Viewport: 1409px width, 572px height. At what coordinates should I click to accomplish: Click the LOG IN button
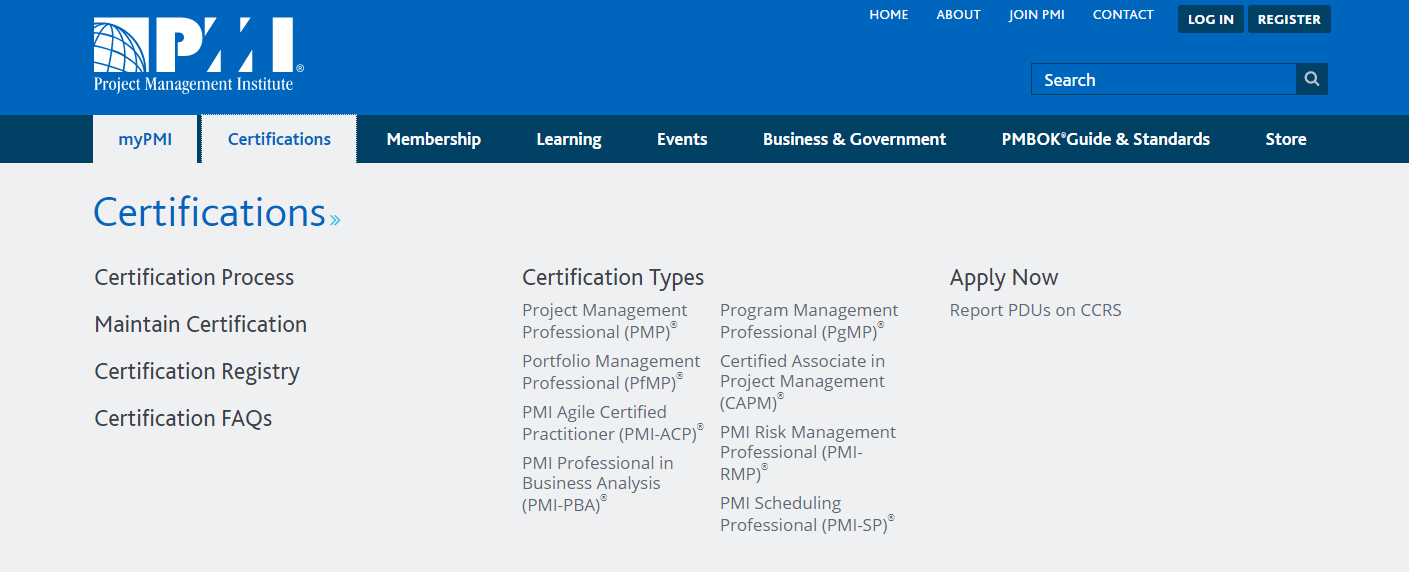[1210, 19]
